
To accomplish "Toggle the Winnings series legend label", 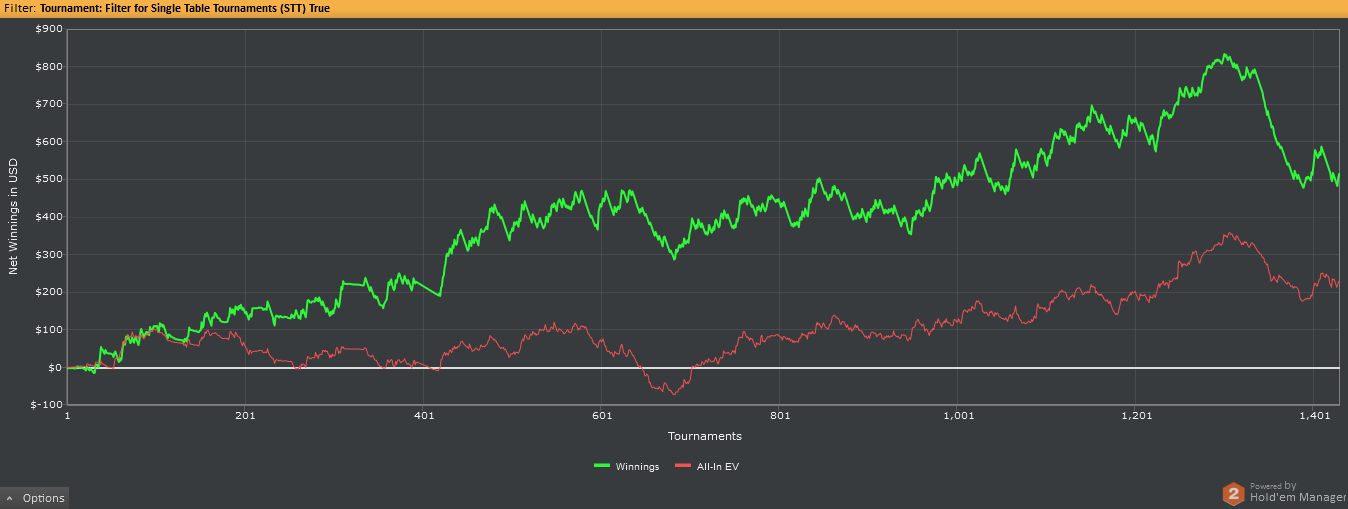I will pyautogui.click(x=638, y=466).
